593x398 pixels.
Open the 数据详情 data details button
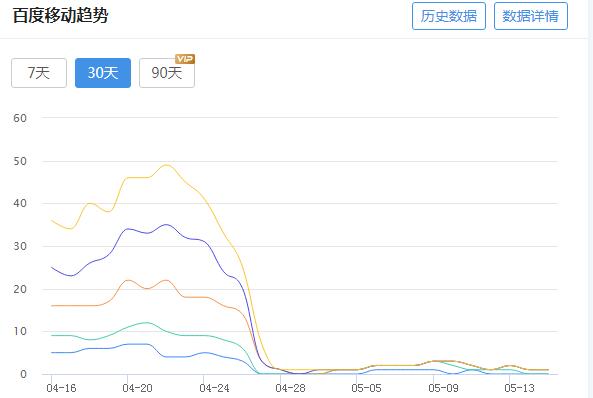click(x=531, y=16)
